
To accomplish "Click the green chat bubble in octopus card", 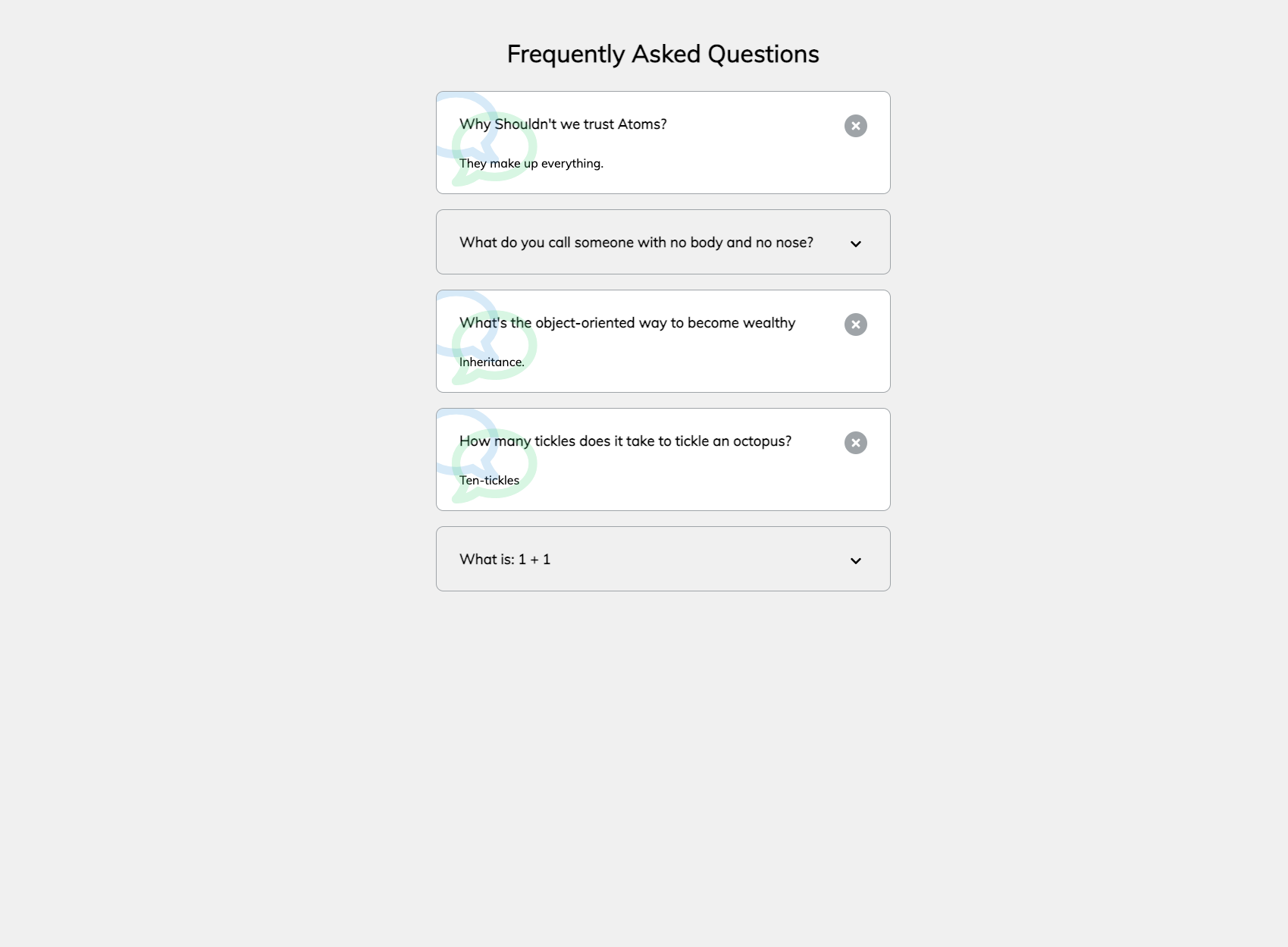I will pyautogui.click(x=494, y=466).
